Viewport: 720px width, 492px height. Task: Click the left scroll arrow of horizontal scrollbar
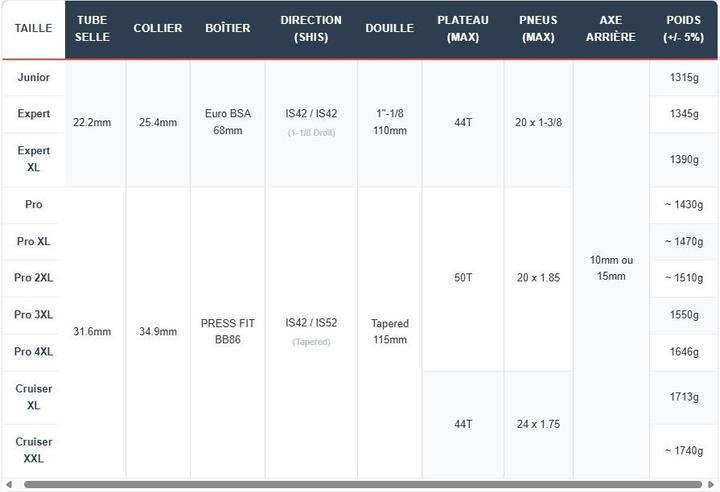point(9,485)
